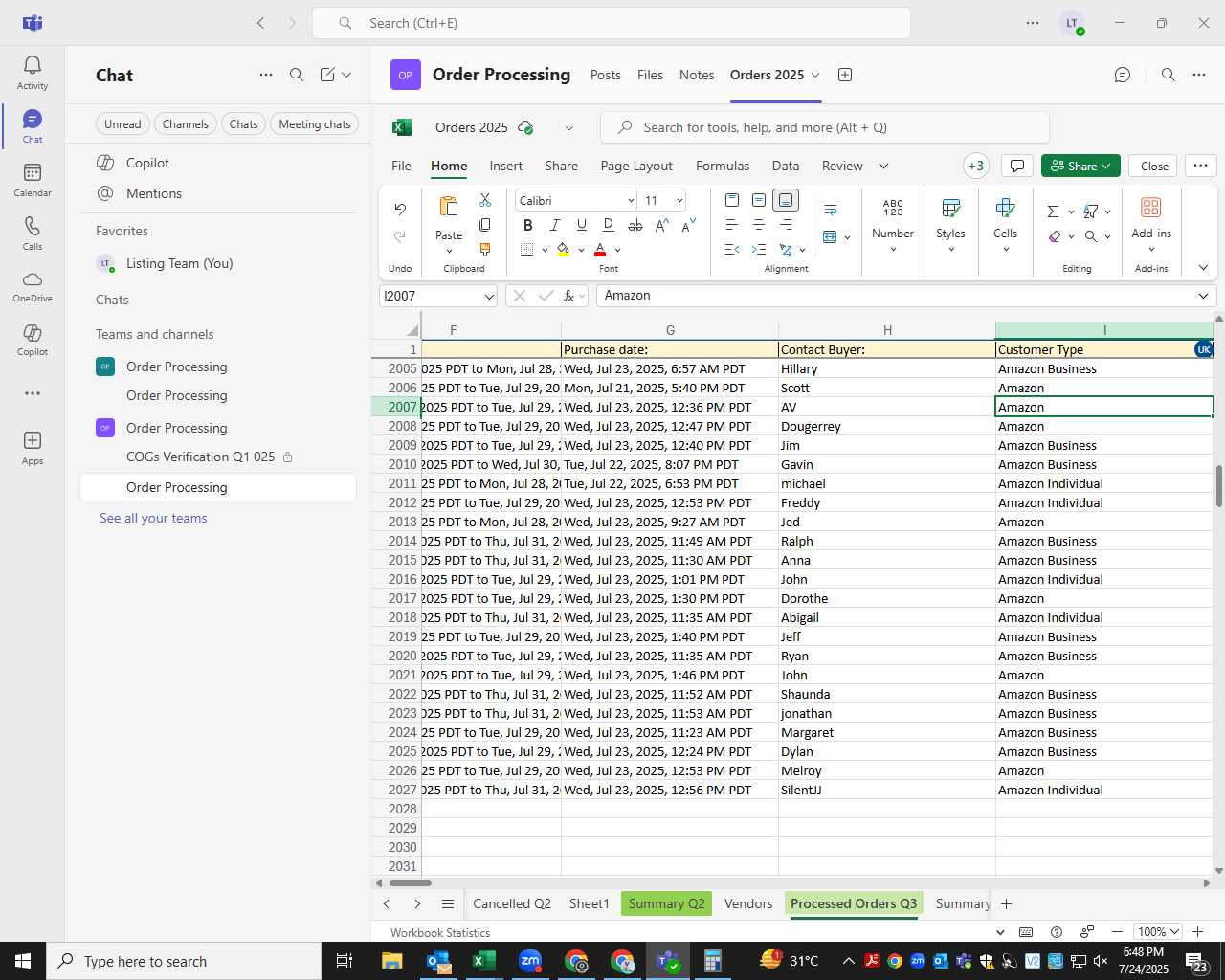Viewport: 1225px width, 980px height.
Task: Click the green Share button
Action: (x=1080, y=166)
